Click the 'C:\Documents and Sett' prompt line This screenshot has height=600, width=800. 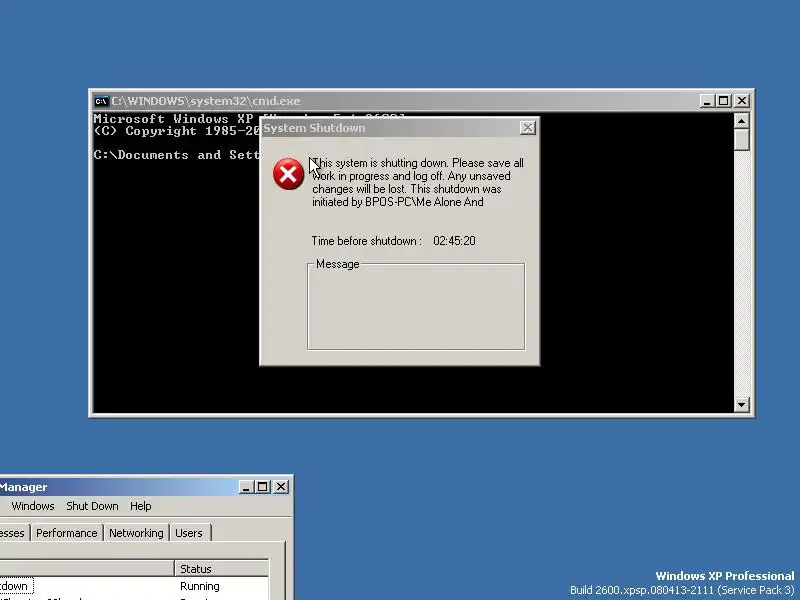(177, 155)
